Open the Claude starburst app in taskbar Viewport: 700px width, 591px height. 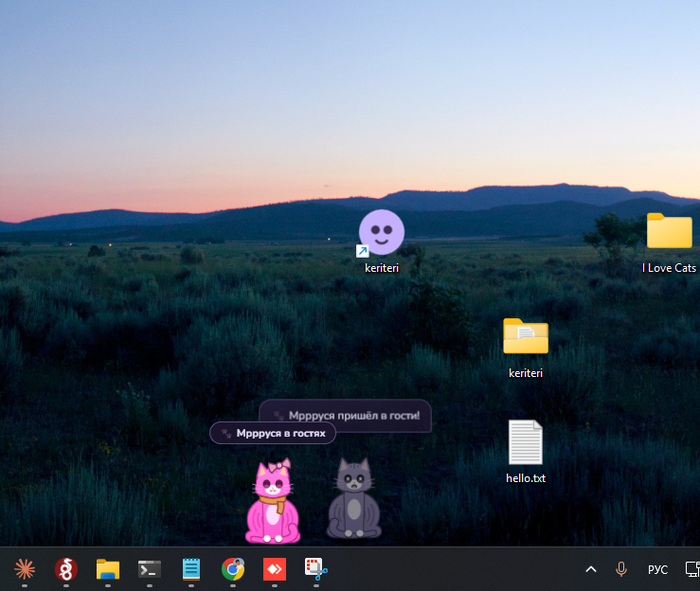pos(25,569)
